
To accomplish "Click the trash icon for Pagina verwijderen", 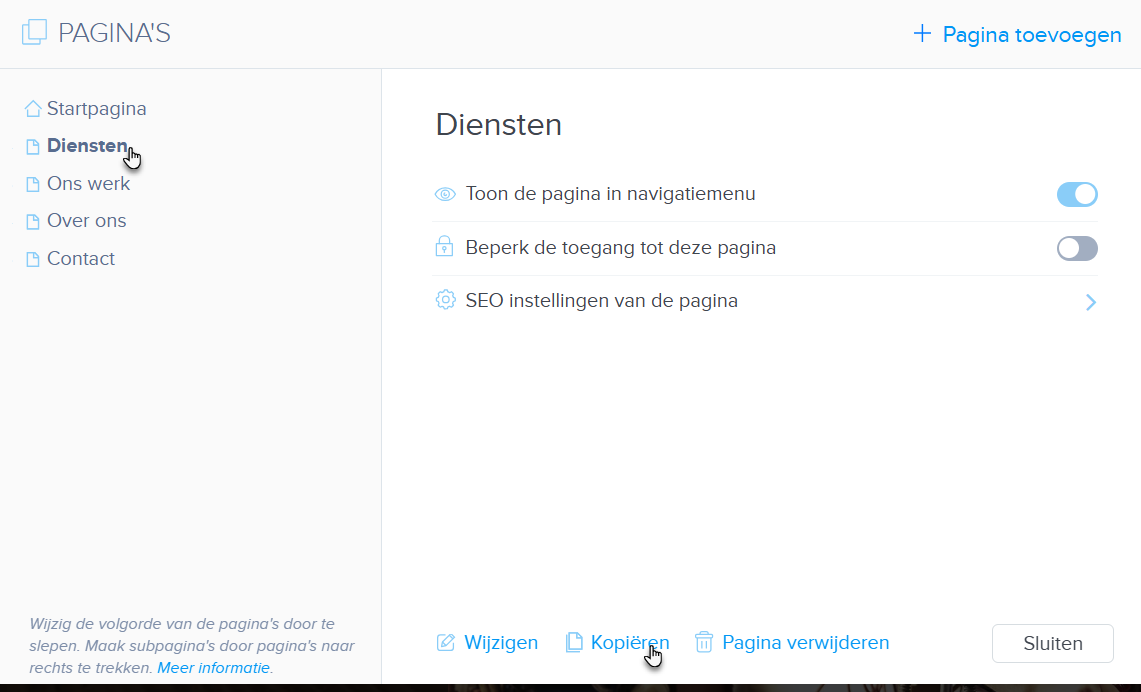I will (704, 642).
